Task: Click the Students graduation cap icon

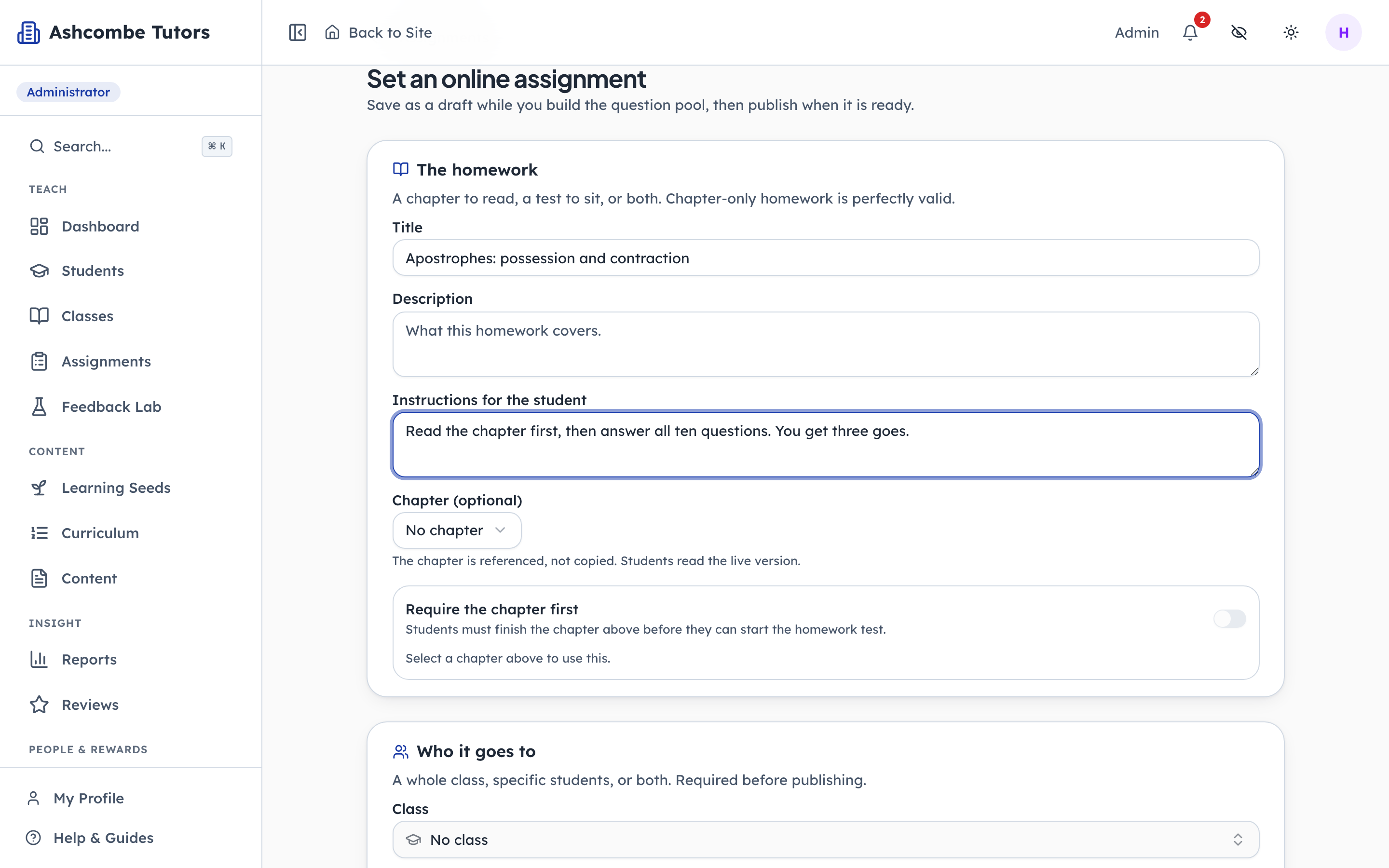Action: coord(39,271)
